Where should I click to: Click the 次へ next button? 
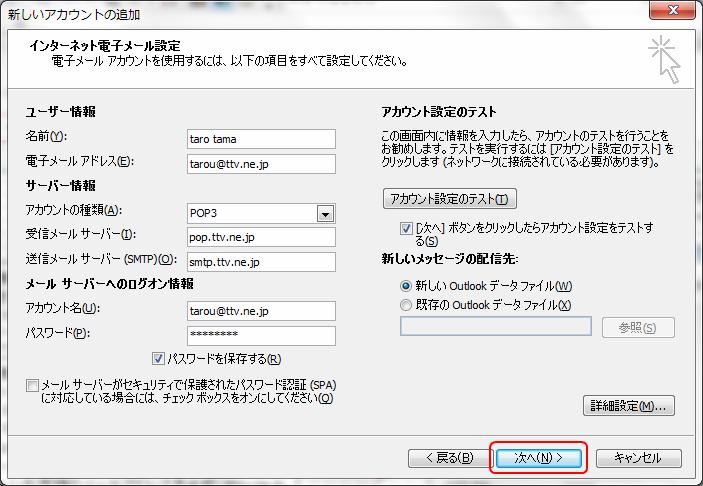(538, 458)
